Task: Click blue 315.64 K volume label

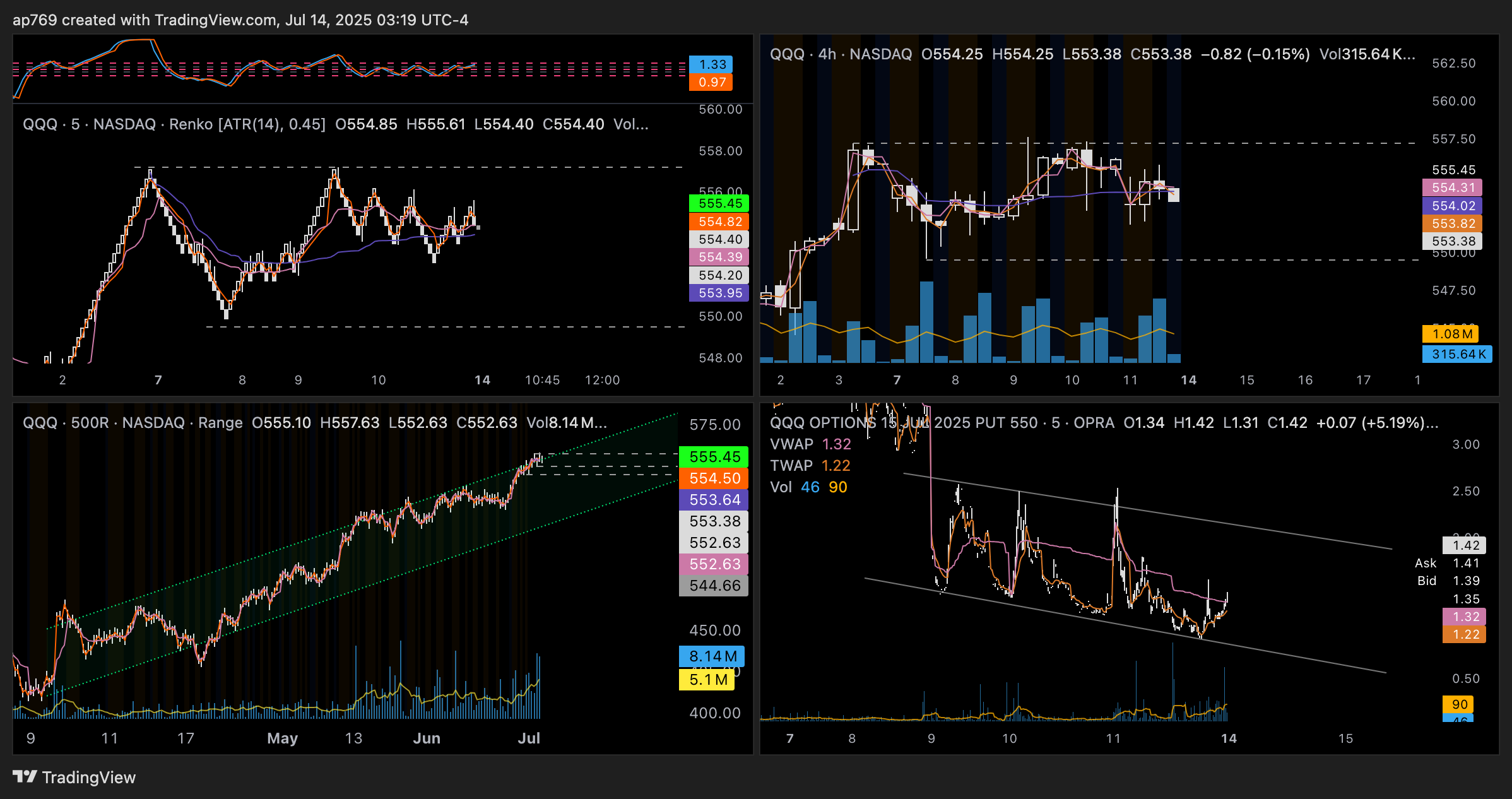Action: 1458,354
